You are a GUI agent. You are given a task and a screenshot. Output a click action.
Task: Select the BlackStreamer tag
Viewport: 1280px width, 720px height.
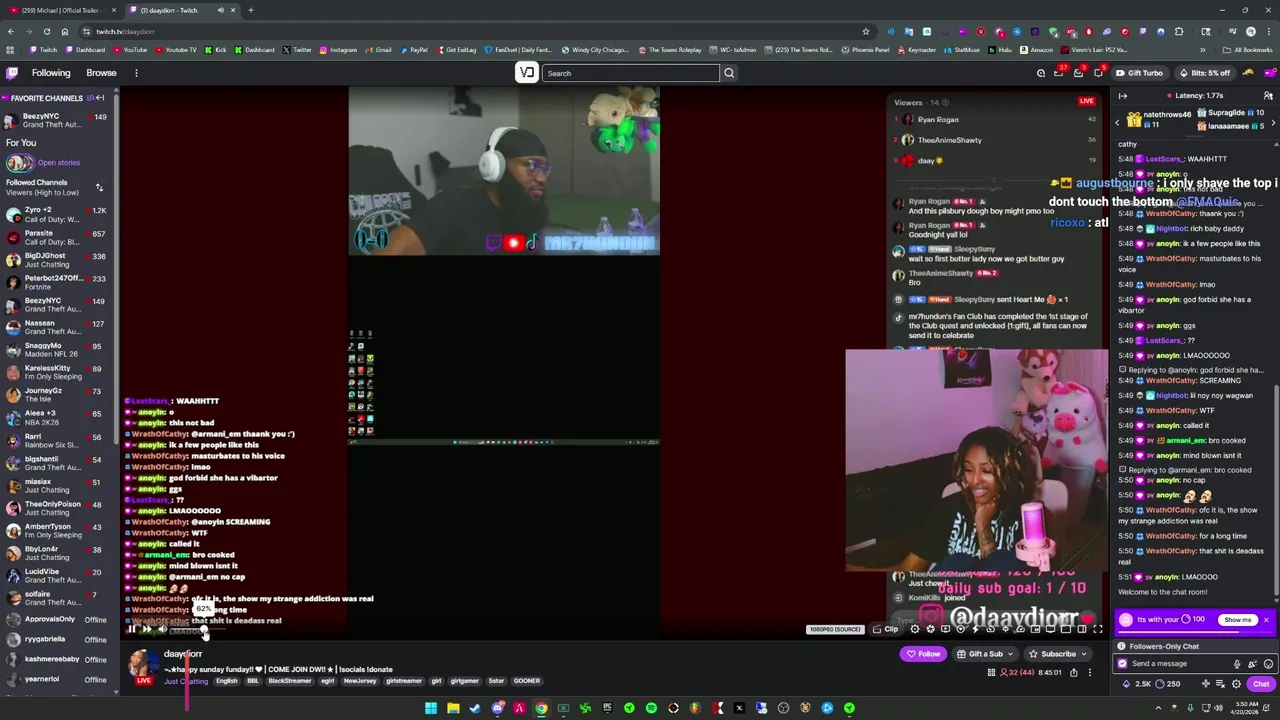(289, 681)
